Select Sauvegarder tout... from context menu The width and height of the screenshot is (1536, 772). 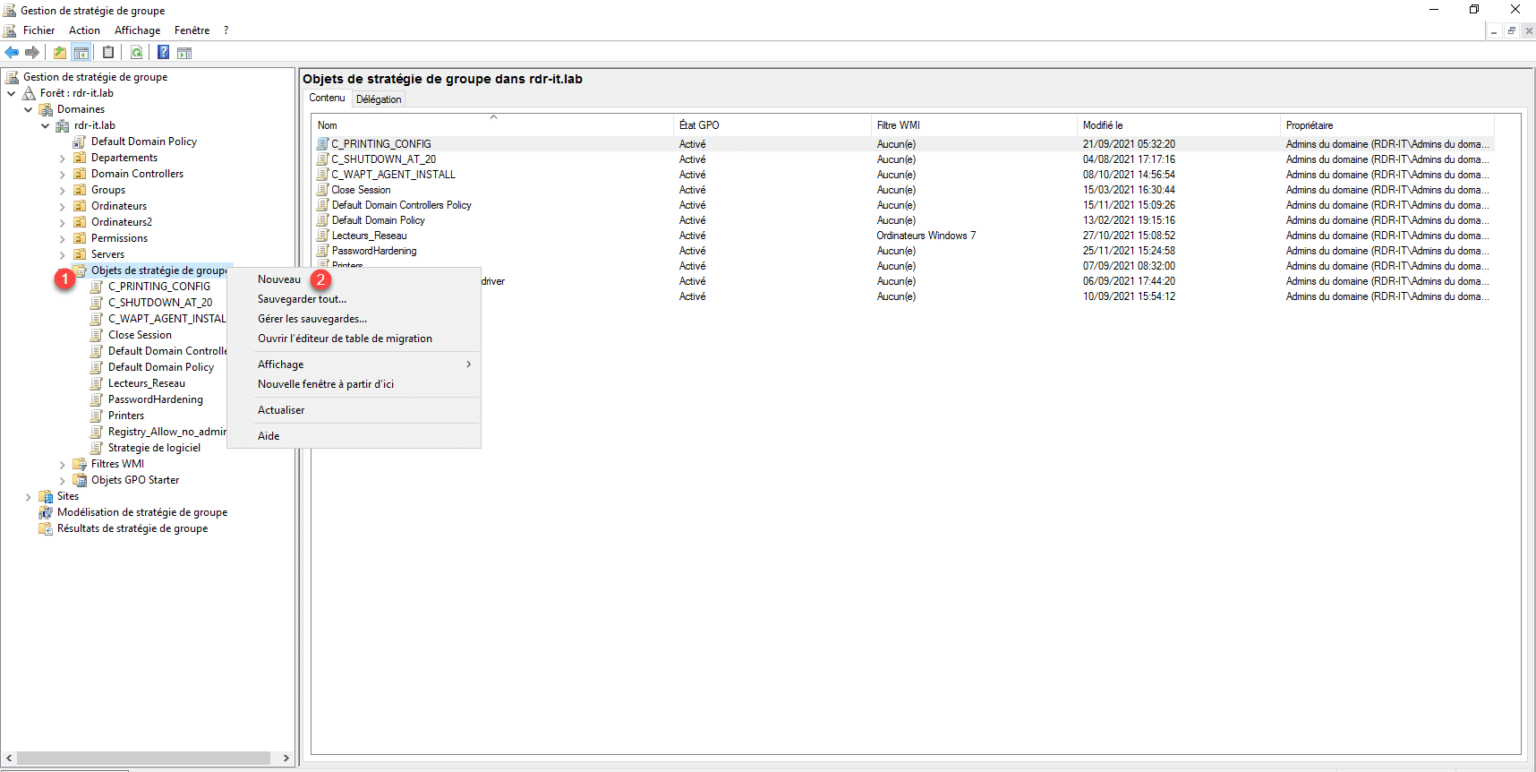pos(302,299)
